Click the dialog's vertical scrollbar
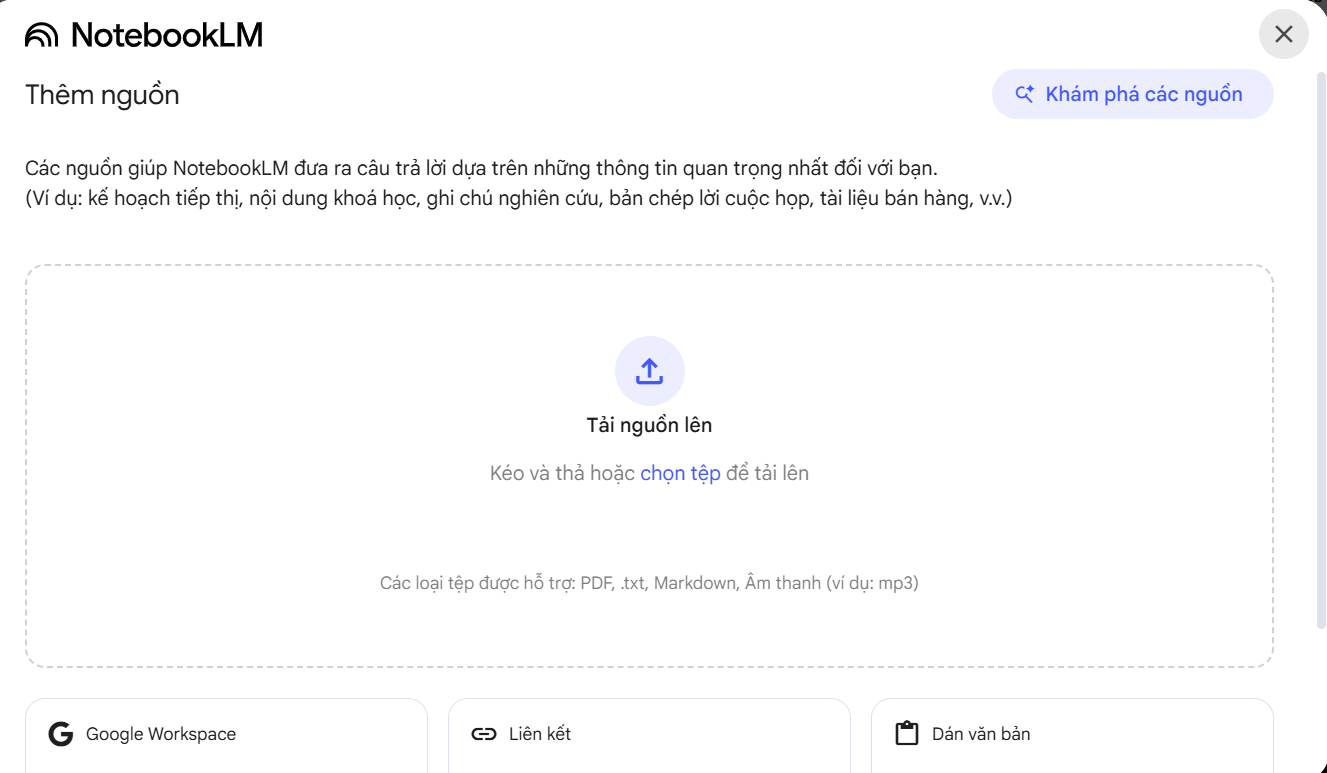Viewport: 1327px width, 773px height. point(1320,350)
